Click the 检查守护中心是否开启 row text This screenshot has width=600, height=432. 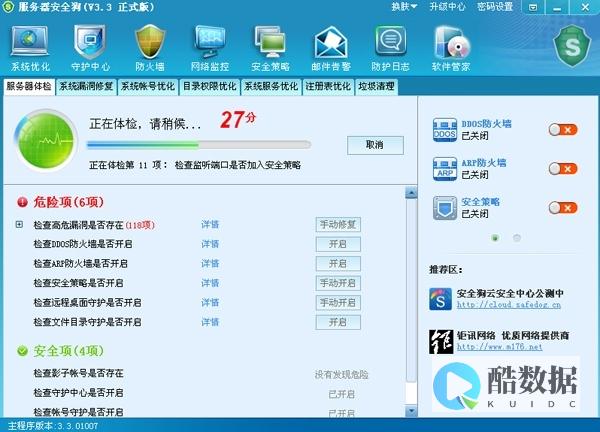[x=78, y=393]
